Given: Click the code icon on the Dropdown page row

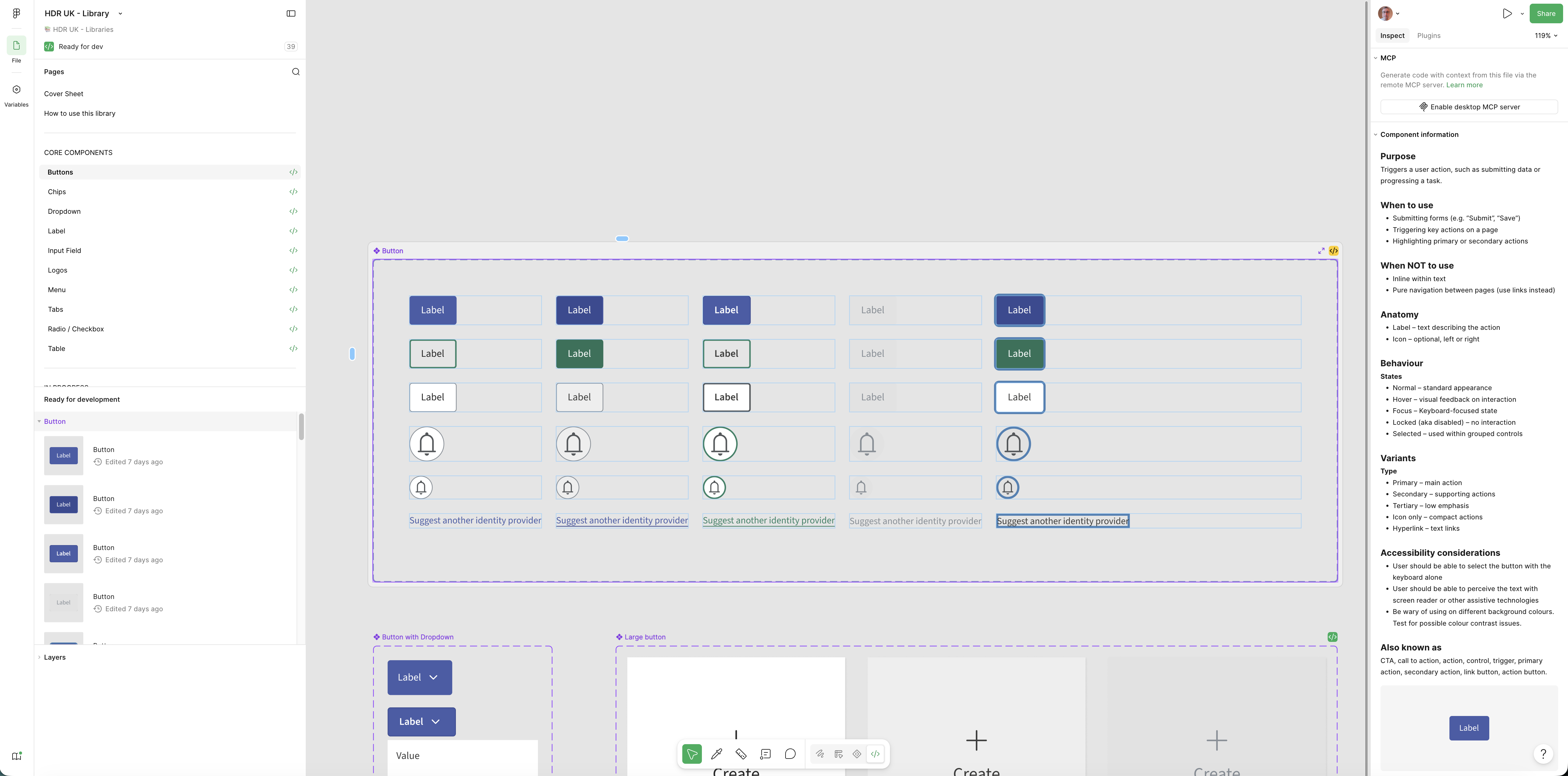Looking at the screenshot, I should pos(294,211).
